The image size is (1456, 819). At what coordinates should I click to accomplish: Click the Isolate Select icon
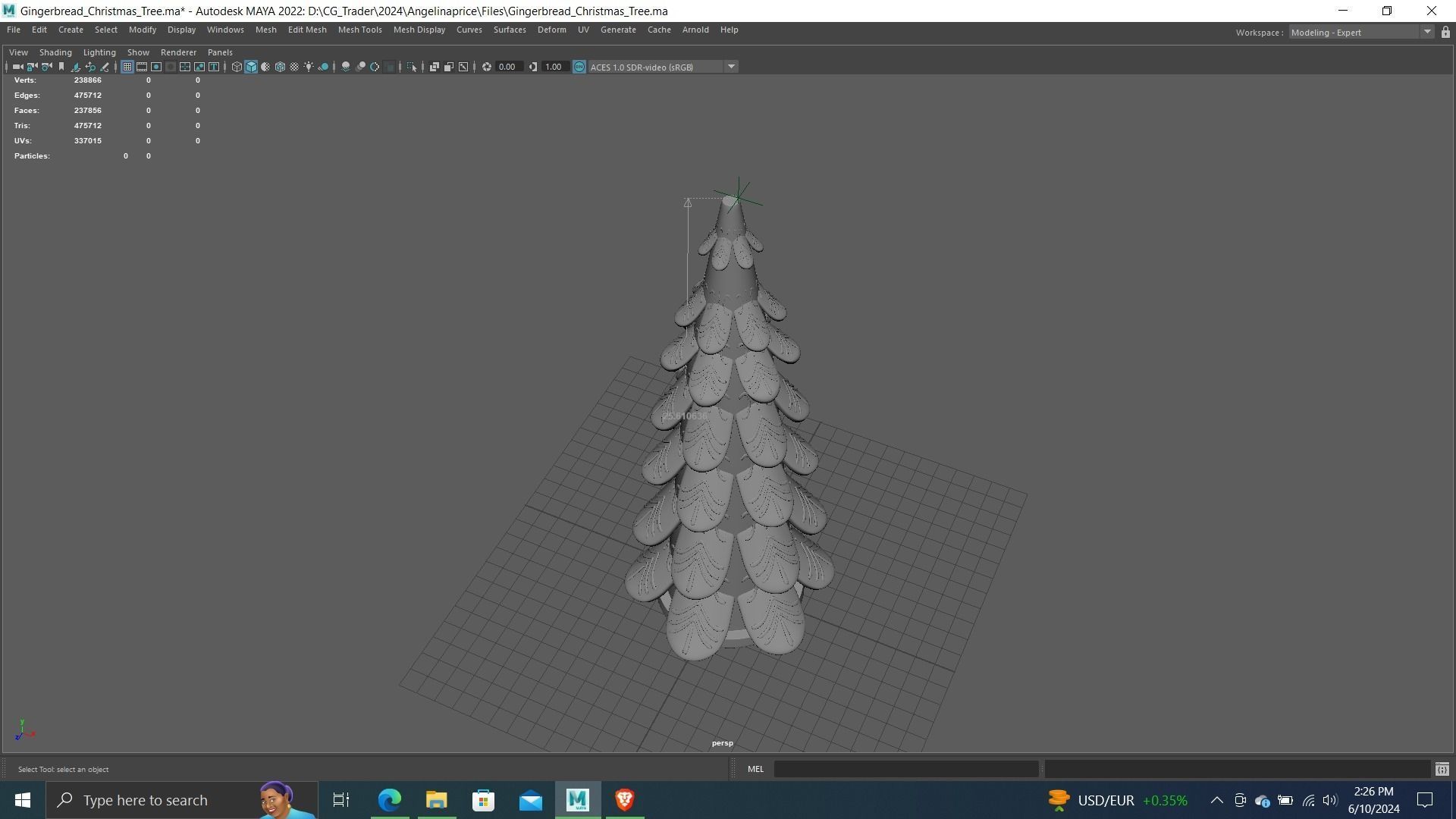pos(412,67)
